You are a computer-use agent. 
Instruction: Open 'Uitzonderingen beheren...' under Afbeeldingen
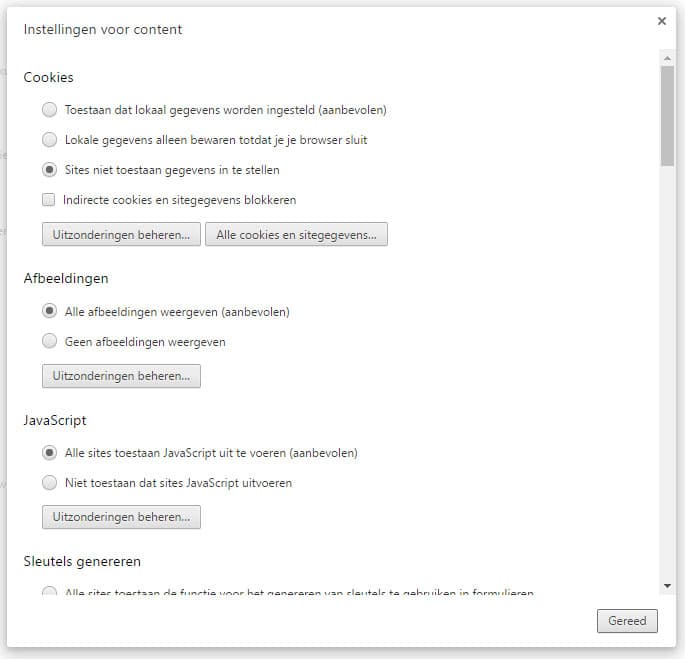(x=121, y=376)
